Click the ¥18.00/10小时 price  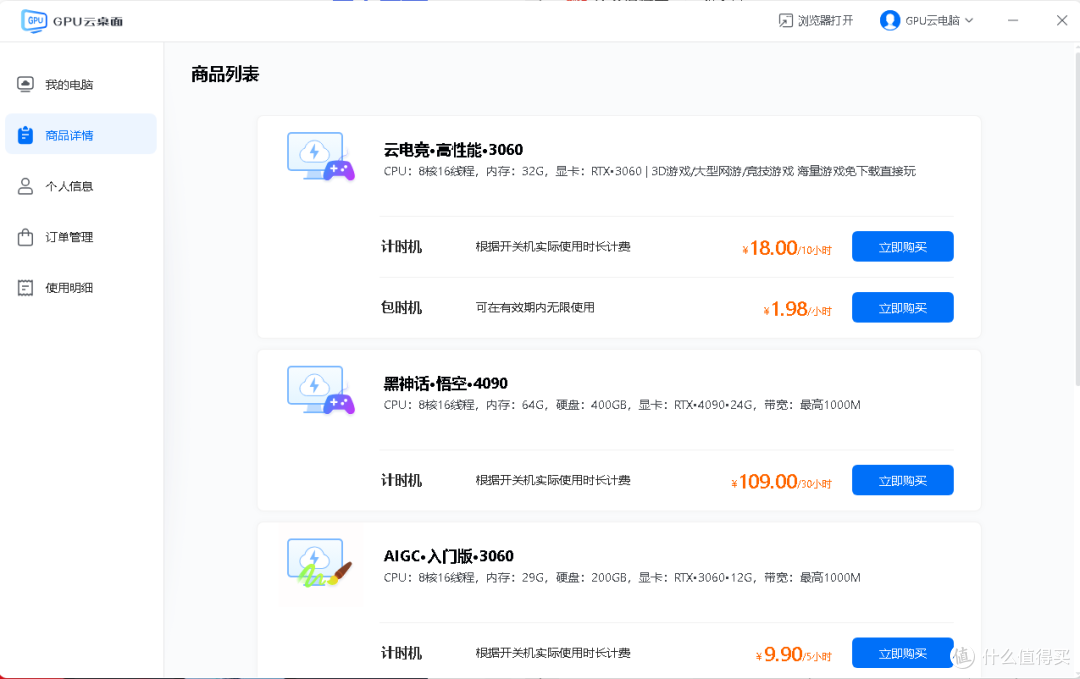(787, 248)
